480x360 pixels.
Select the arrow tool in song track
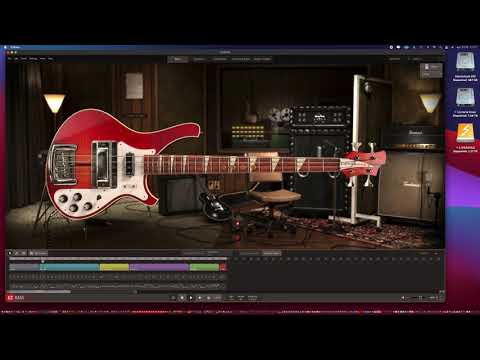click(10, 253)
